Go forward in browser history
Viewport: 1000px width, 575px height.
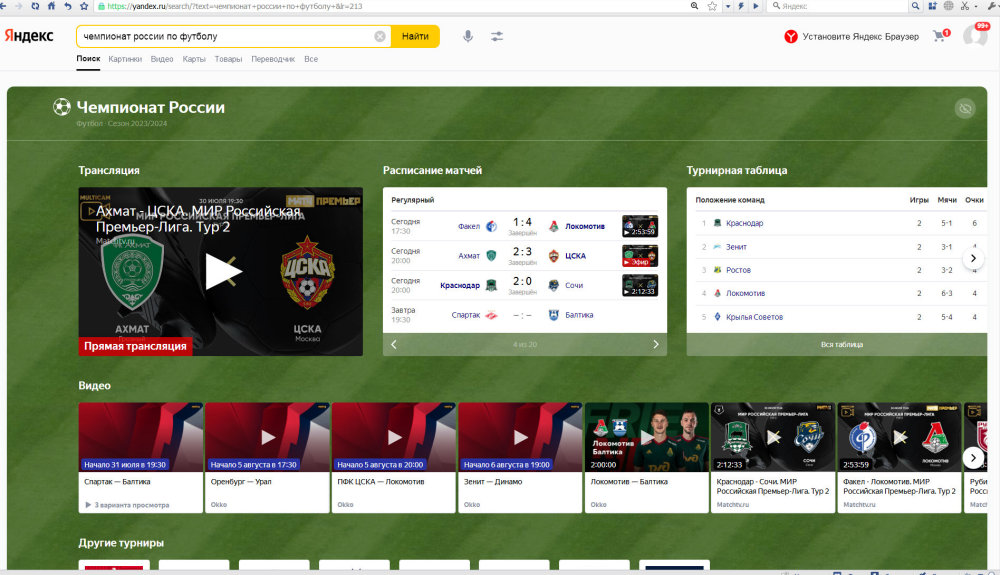tap(18, 6)
